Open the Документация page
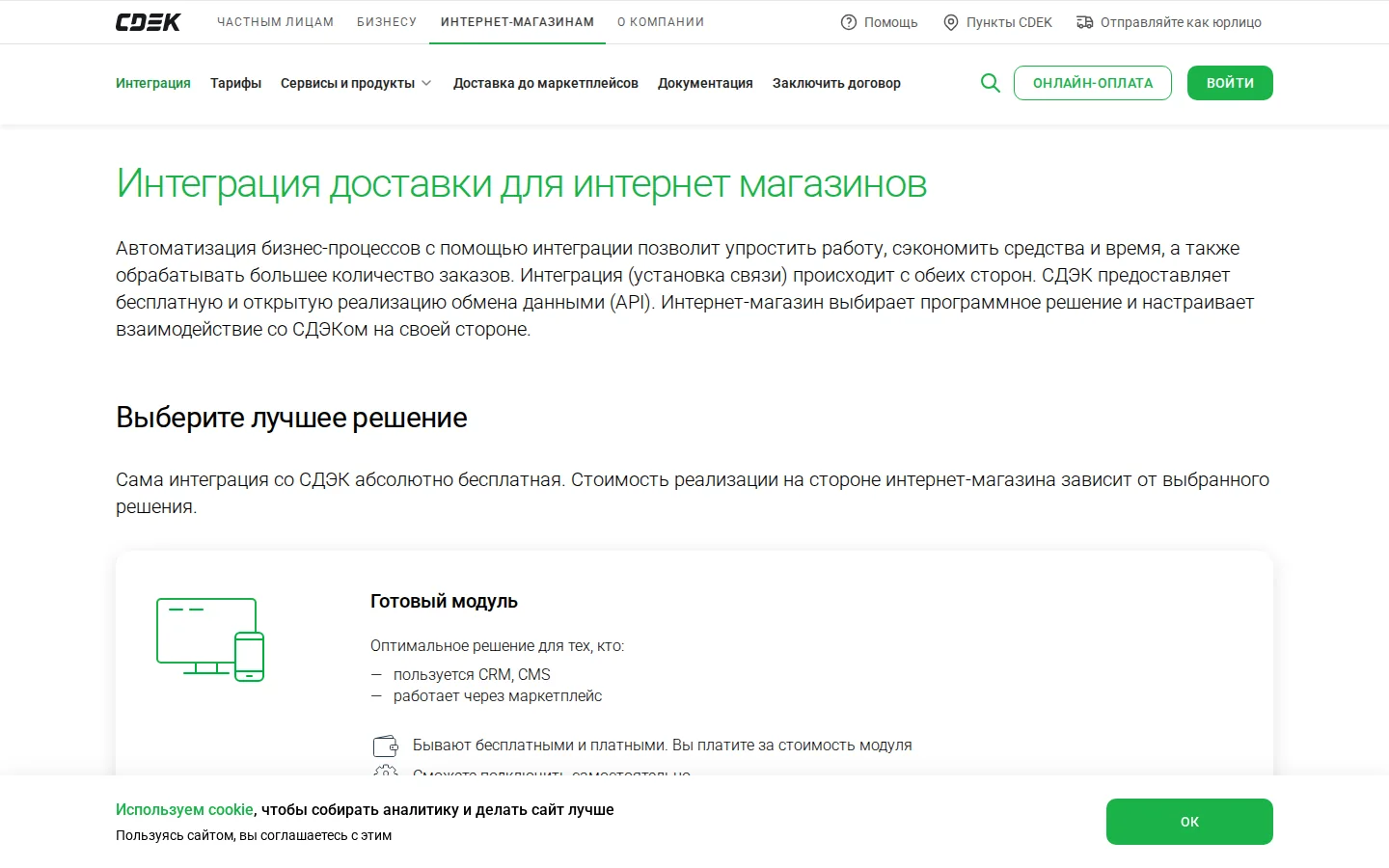Viewport: 1389px width, 868px height. pos(705,83)
